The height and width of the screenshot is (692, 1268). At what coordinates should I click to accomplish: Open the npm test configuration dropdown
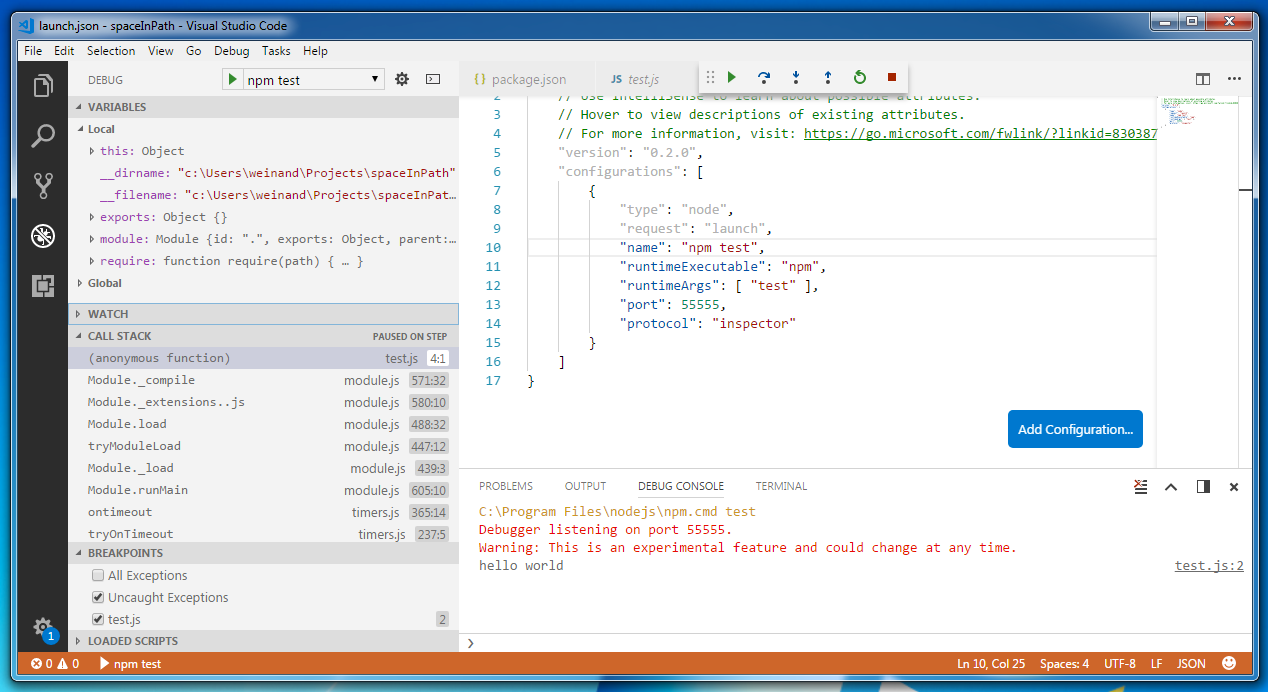point(374,78)
